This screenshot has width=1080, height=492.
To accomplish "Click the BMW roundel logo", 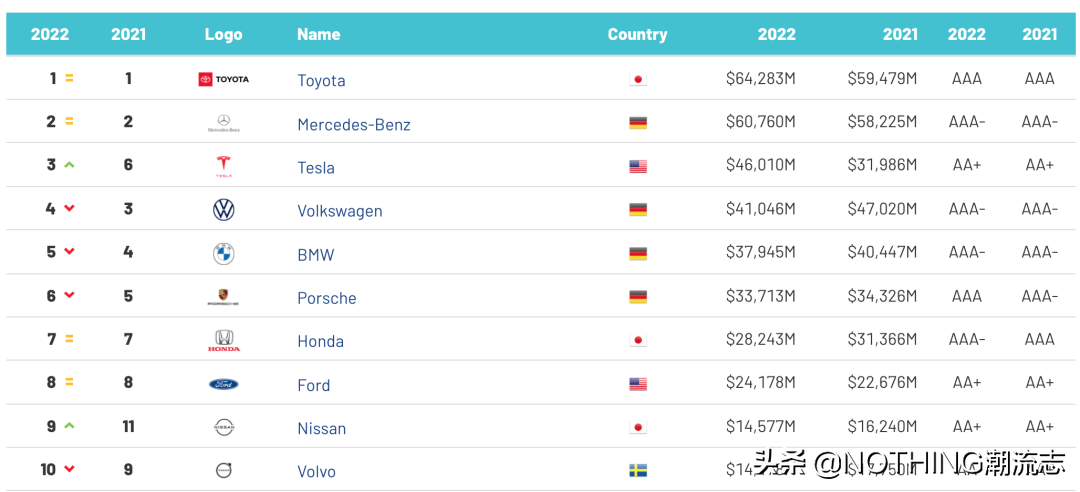I will point(224,254).
